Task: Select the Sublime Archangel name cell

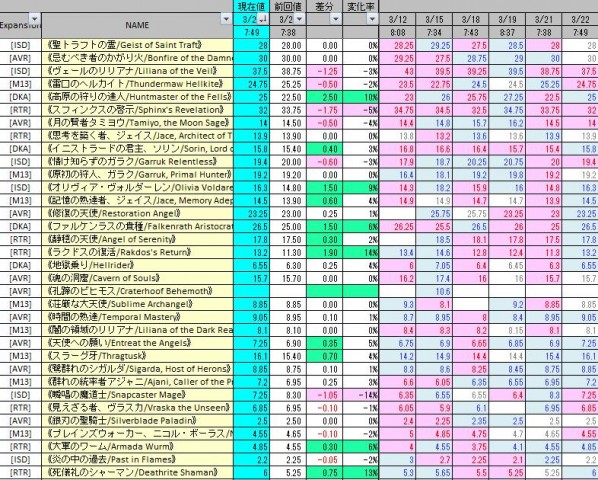Action: coord(137,304)
